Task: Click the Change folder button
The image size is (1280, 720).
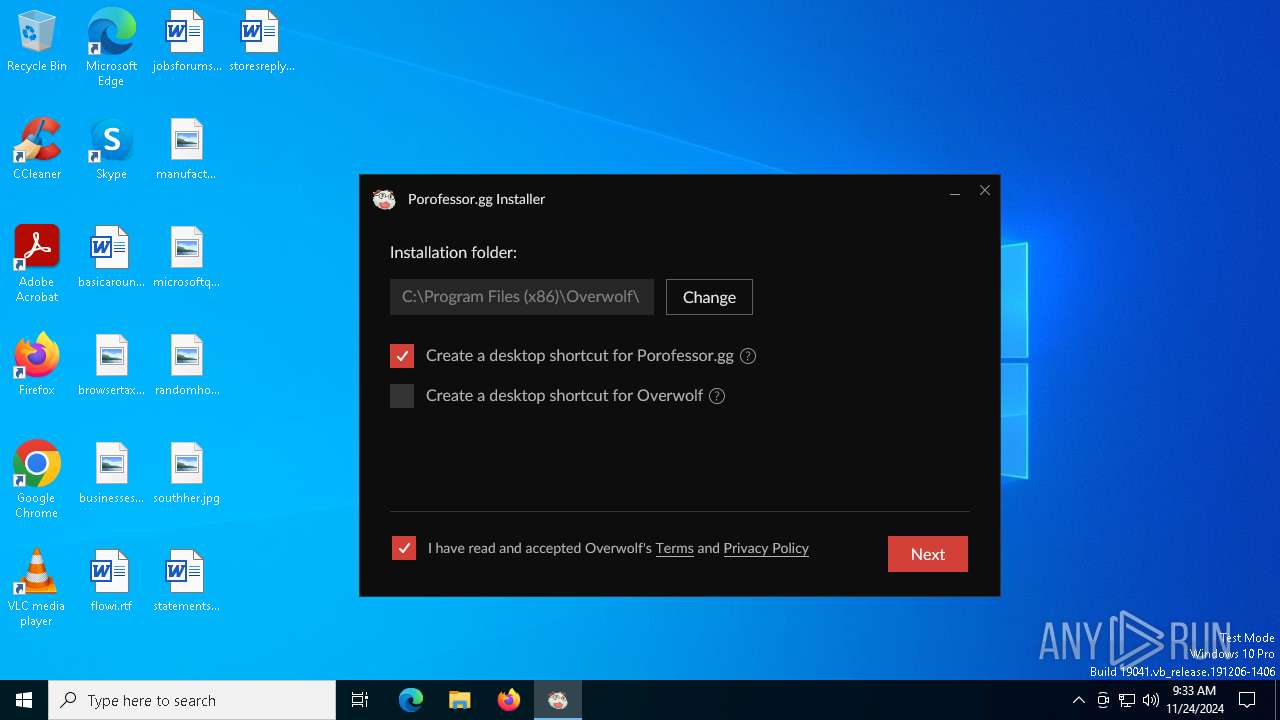Action: point(709,297)
